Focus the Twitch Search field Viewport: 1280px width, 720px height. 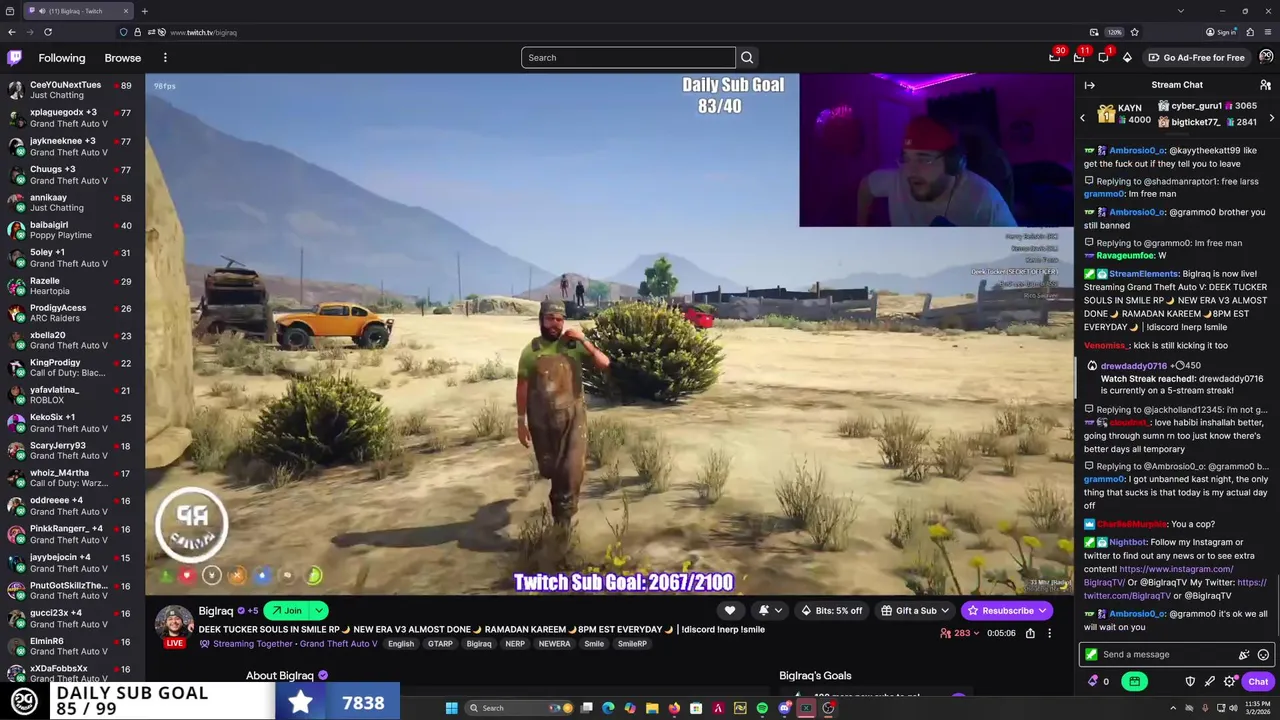(x=628, y=58)
